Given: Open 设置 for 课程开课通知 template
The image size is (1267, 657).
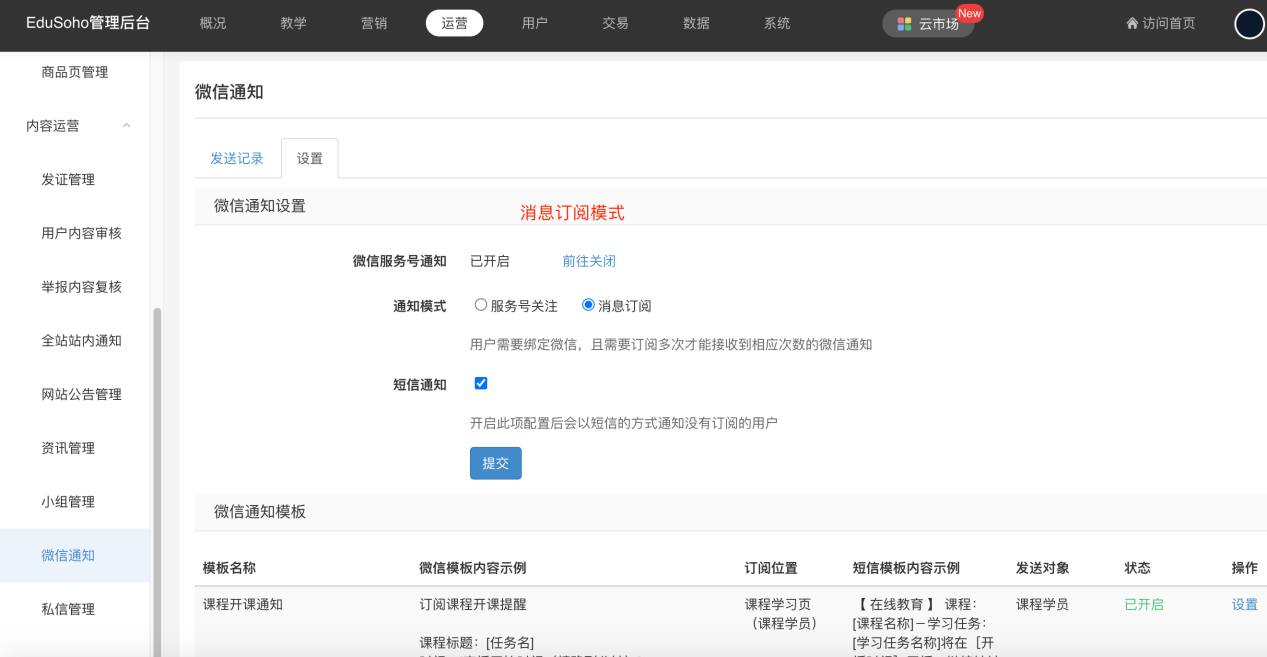Looking at the screenshot, I should pyautogui.click(x=1245, y=604).
